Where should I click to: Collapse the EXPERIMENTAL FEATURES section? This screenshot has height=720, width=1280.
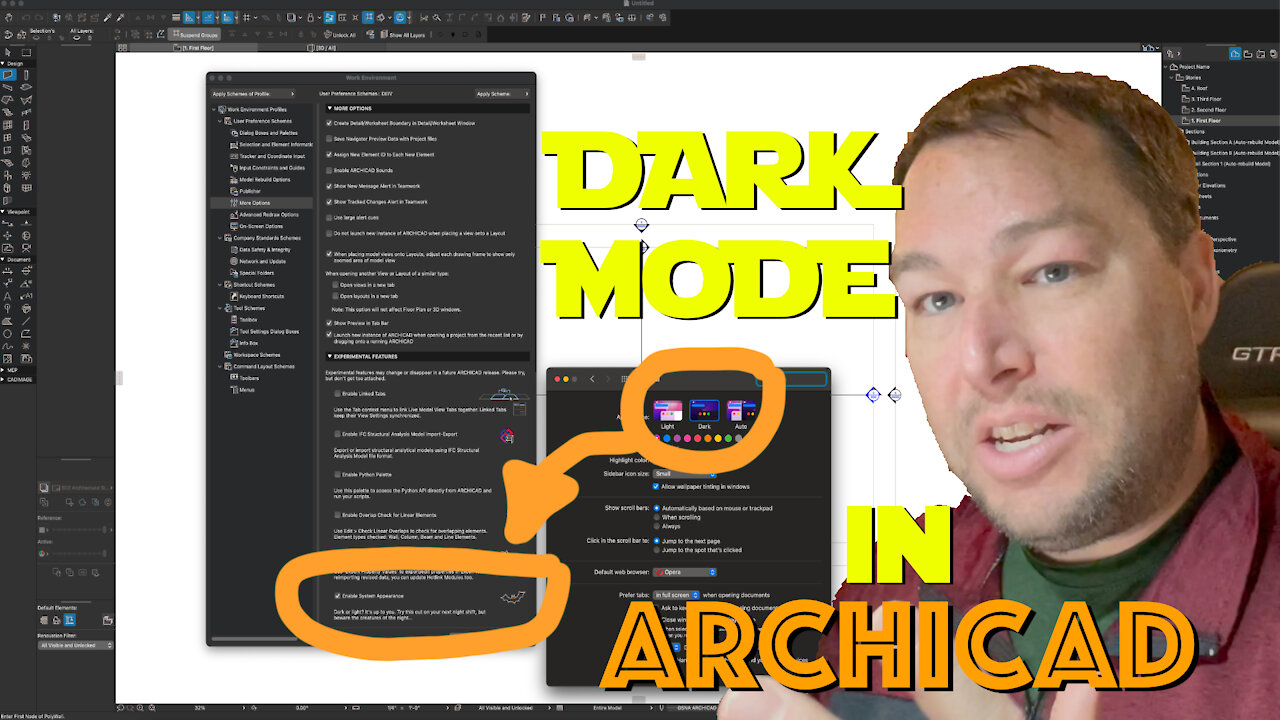point(330,357)
